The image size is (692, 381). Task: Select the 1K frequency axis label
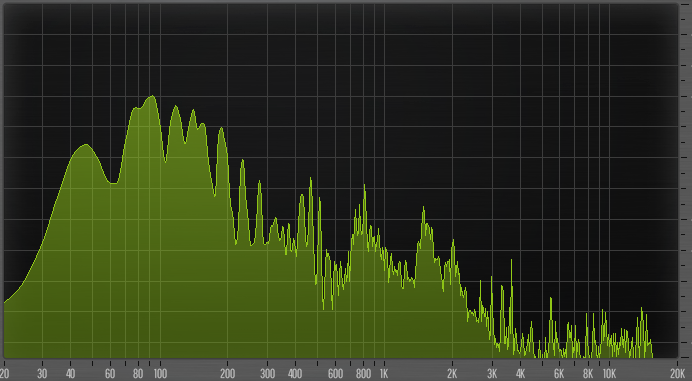tap(384, 374)
